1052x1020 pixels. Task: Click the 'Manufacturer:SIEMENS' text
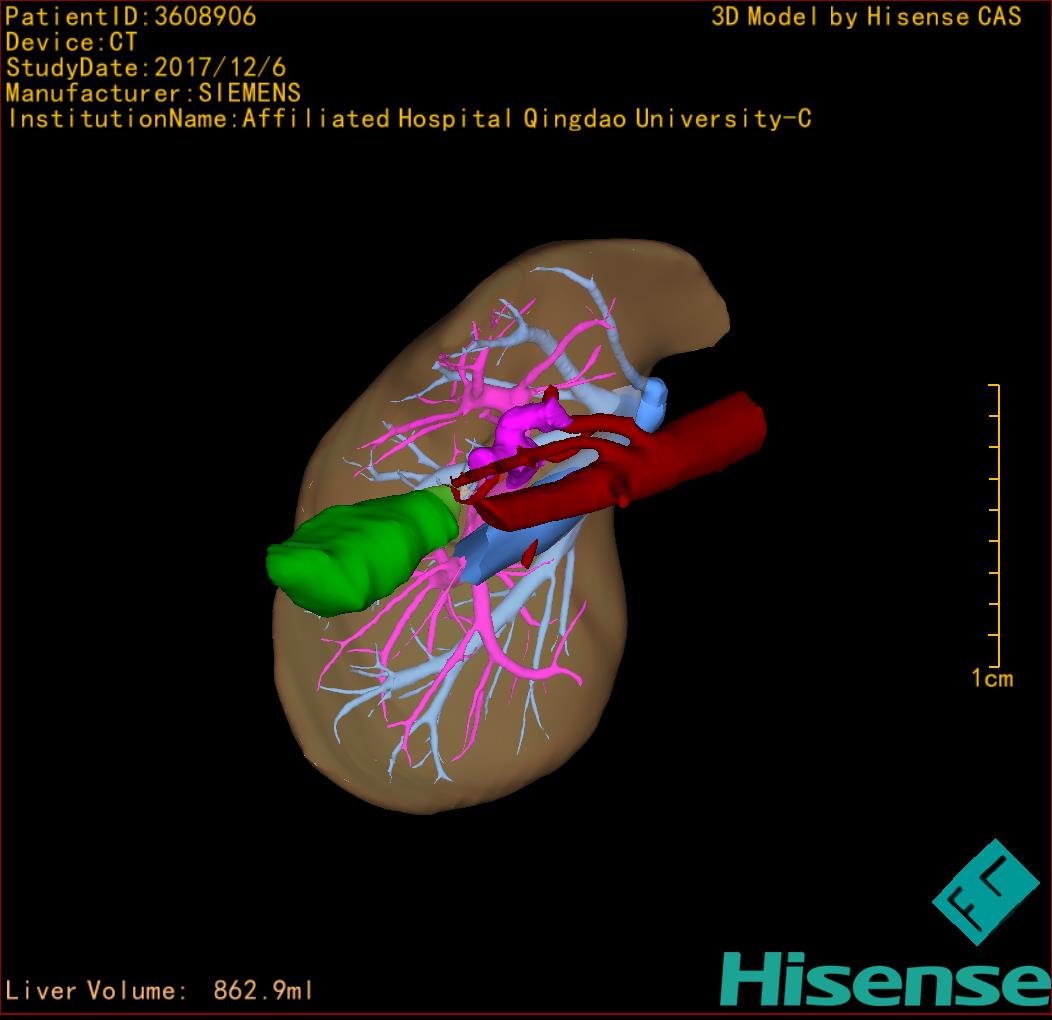[x=153, y=93]
